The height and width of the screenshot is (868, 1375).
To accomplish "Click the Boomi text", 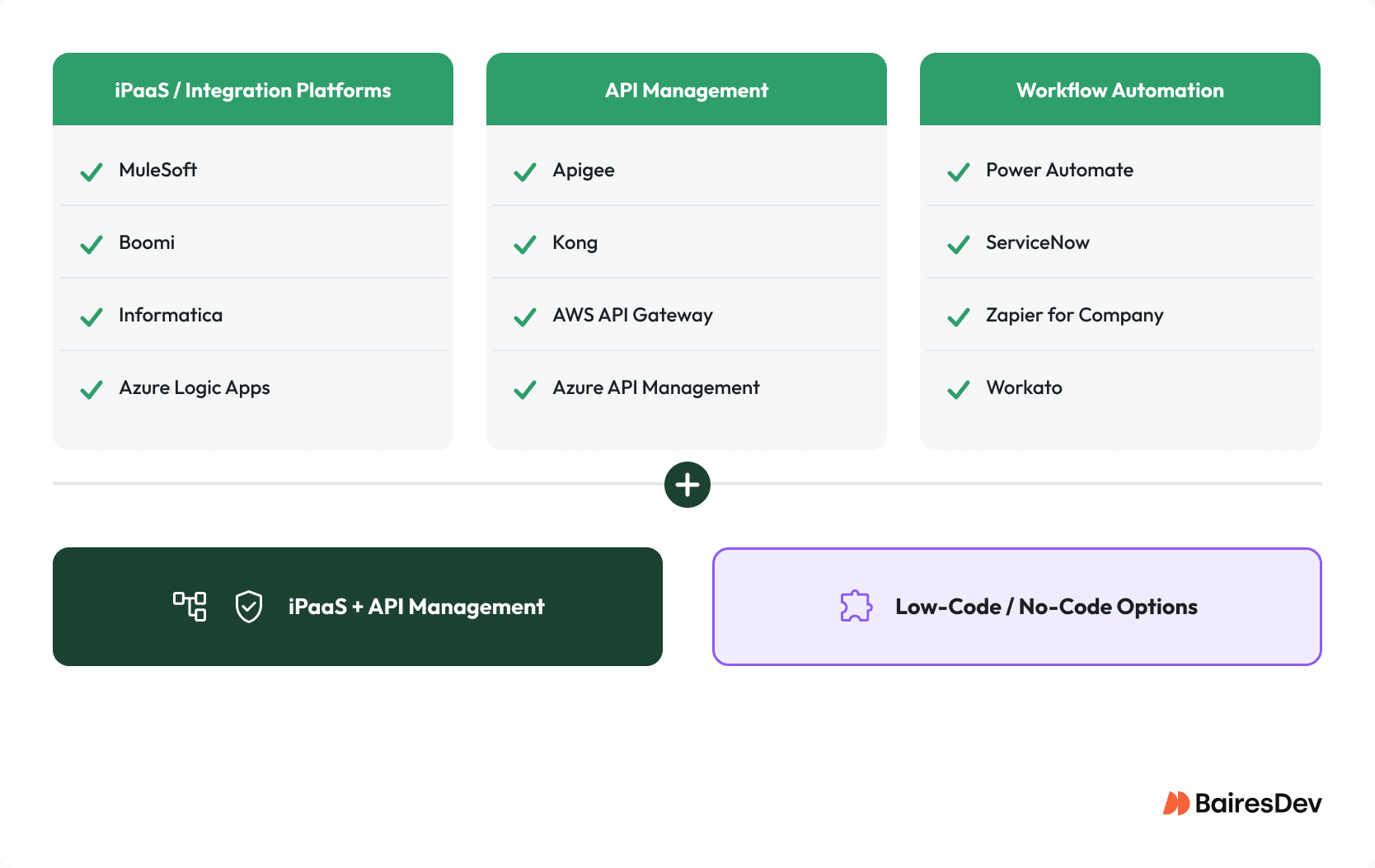I will 147,242.
